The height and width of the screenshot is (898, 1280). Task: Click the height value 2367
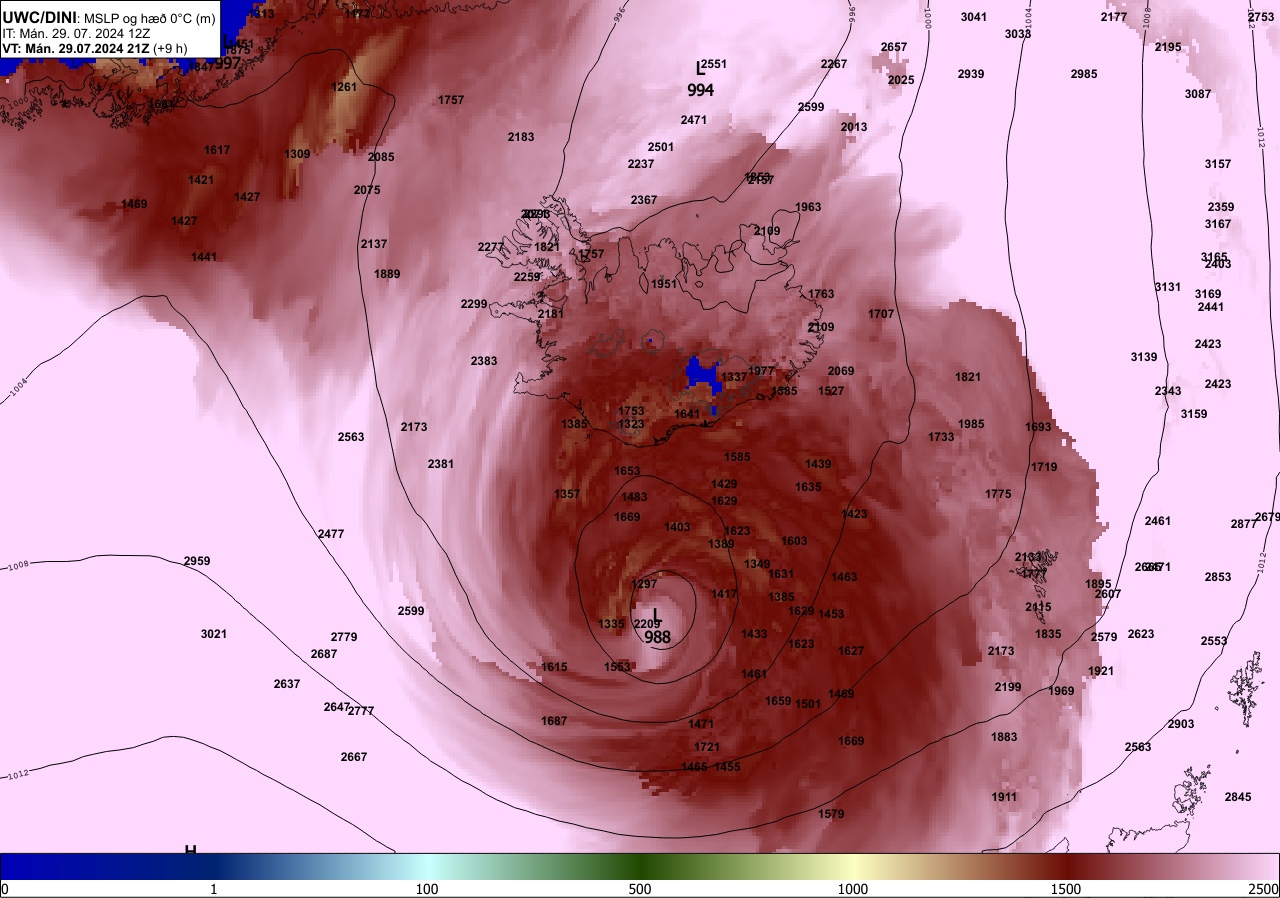click(644, 200)
